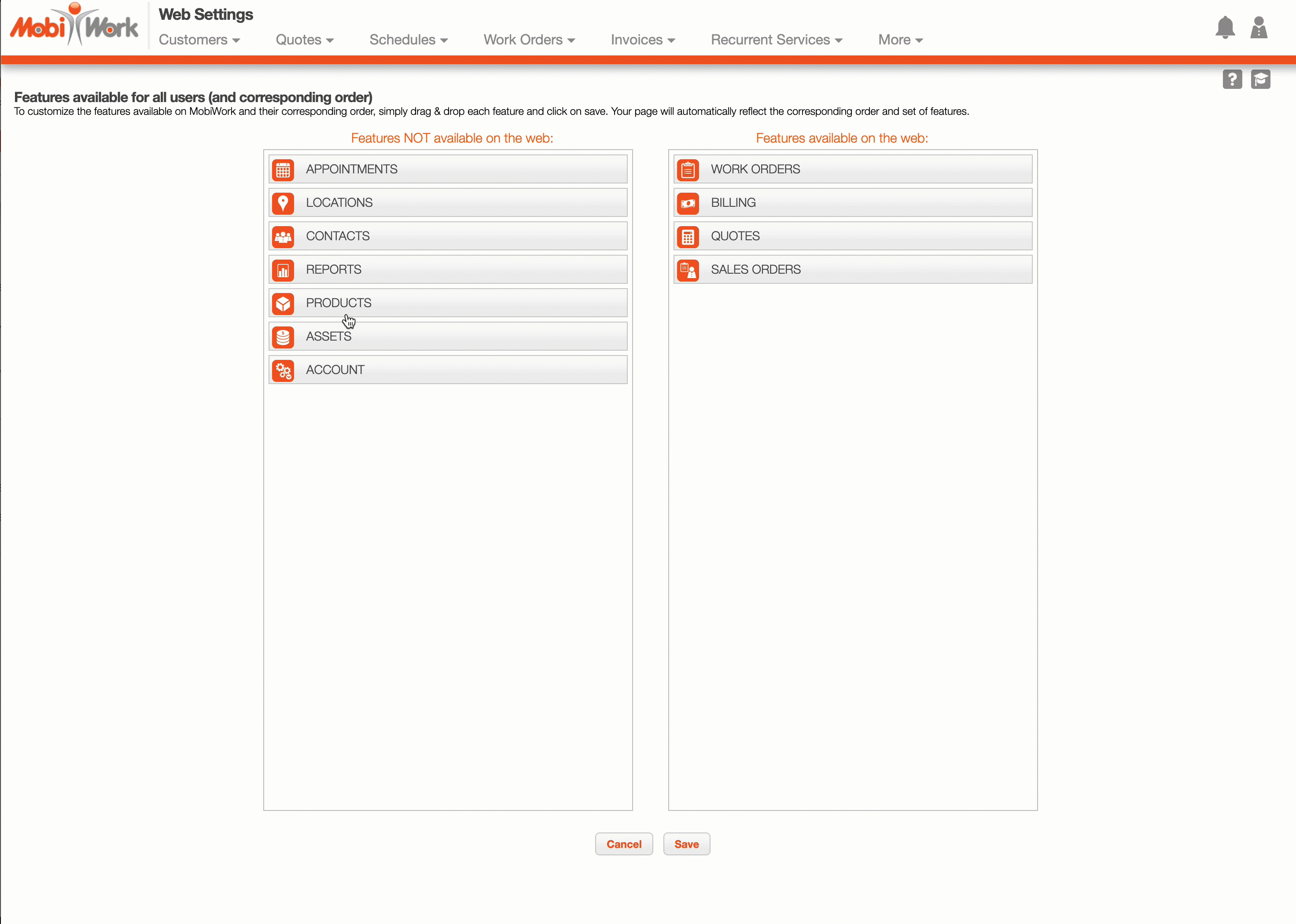This screenshot has width=1296, height=924.
Task: Open the user profile icon
Action: coord(1259,27)
